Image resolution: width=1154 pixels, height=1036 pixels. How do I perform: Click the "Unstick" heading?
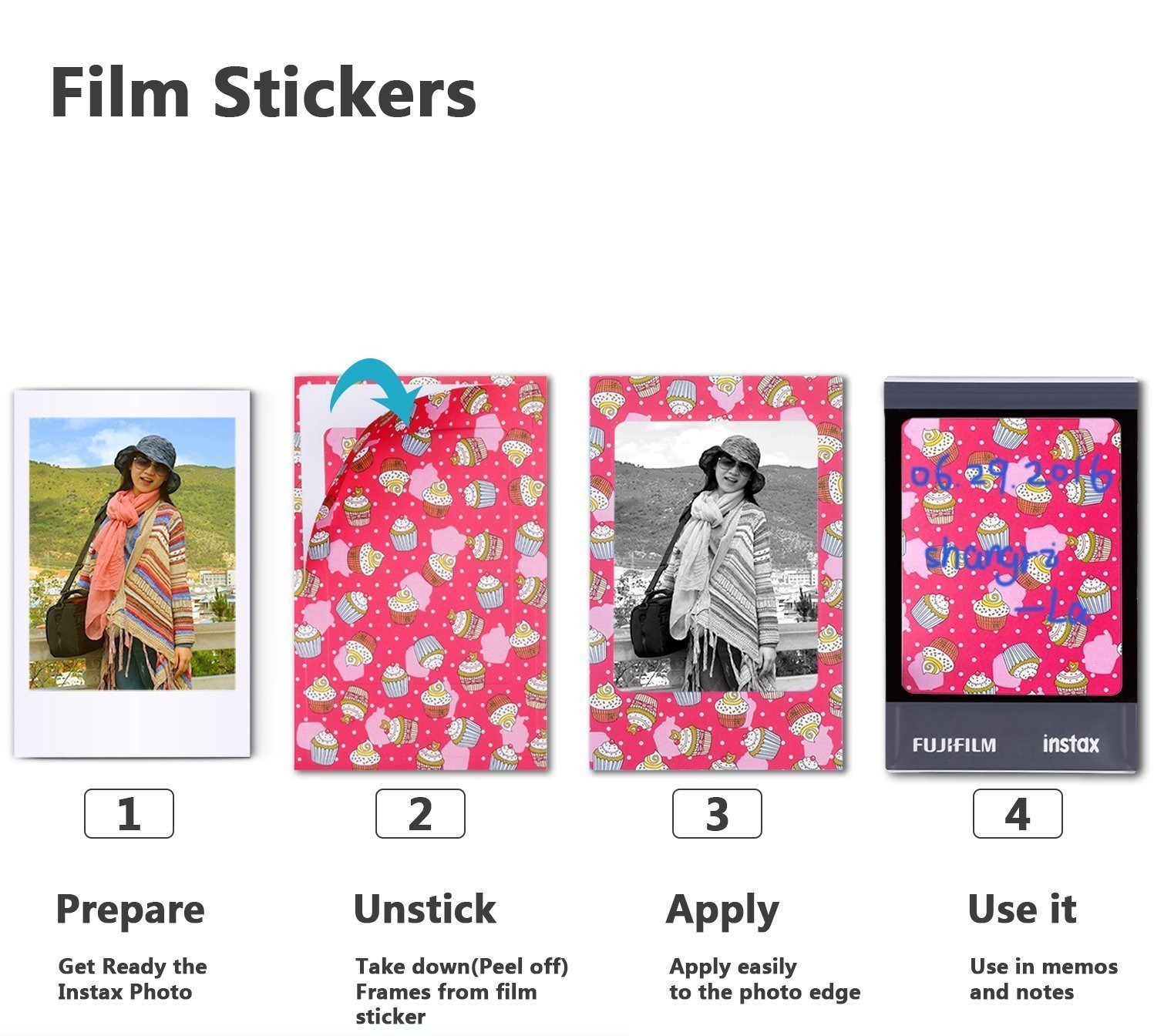pyautogui.click(x=425, y=910)
